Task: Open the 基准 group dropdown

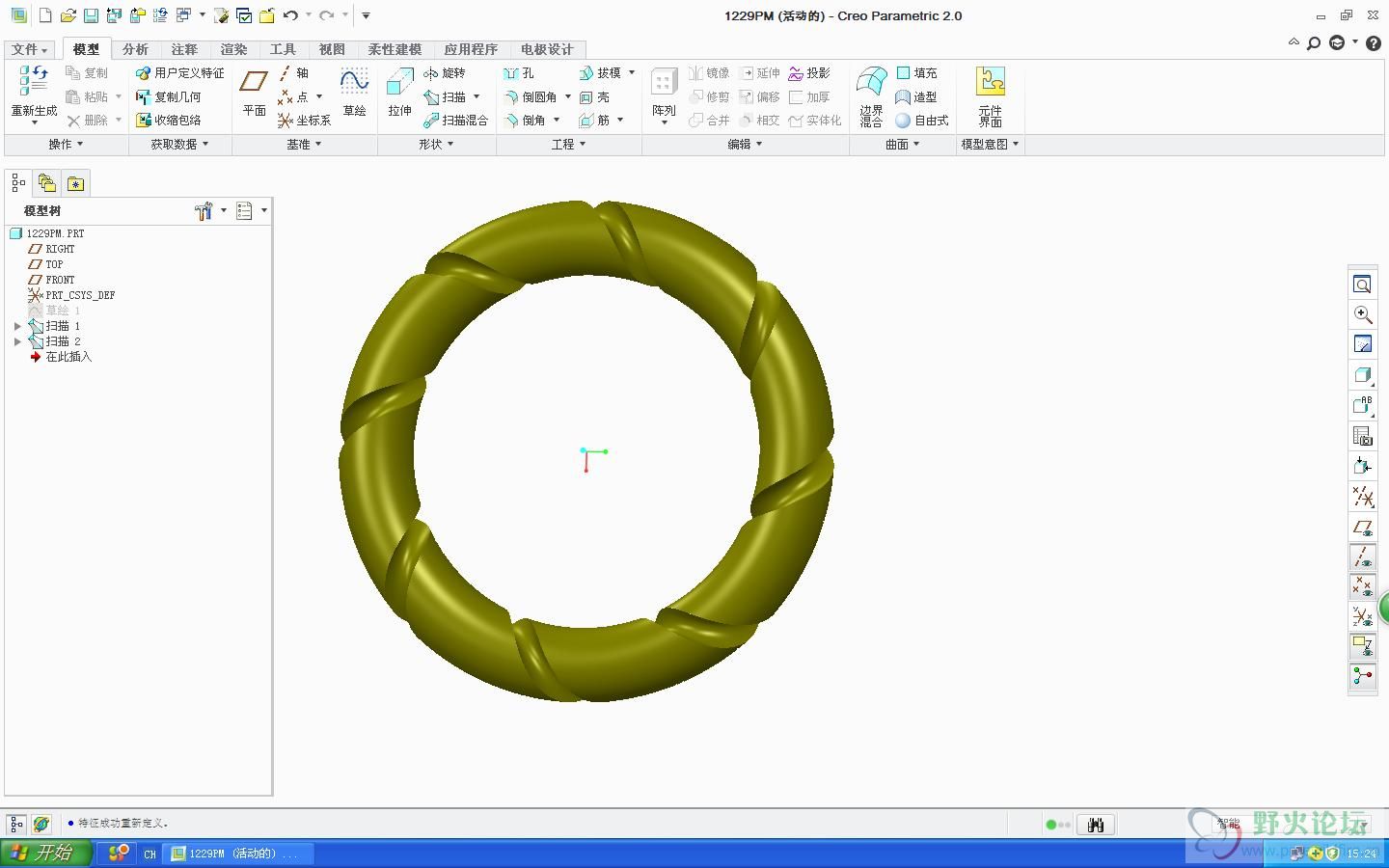Action: coord(304,144)
